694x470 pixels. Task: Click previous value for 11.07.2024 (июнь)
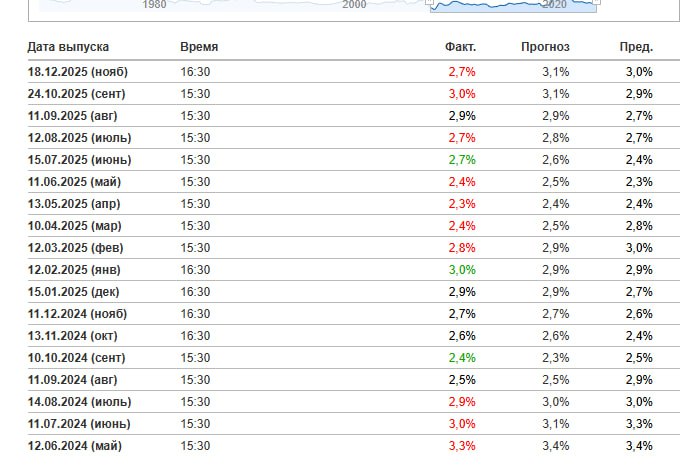(x=639, y=424)
